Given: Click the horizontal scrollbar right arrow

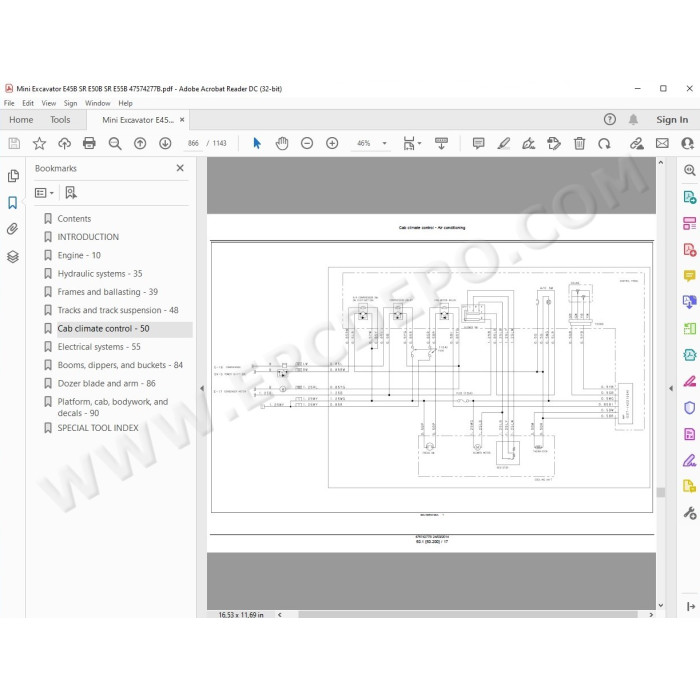Looking at the screenshot, I should (x=651, y=615).
